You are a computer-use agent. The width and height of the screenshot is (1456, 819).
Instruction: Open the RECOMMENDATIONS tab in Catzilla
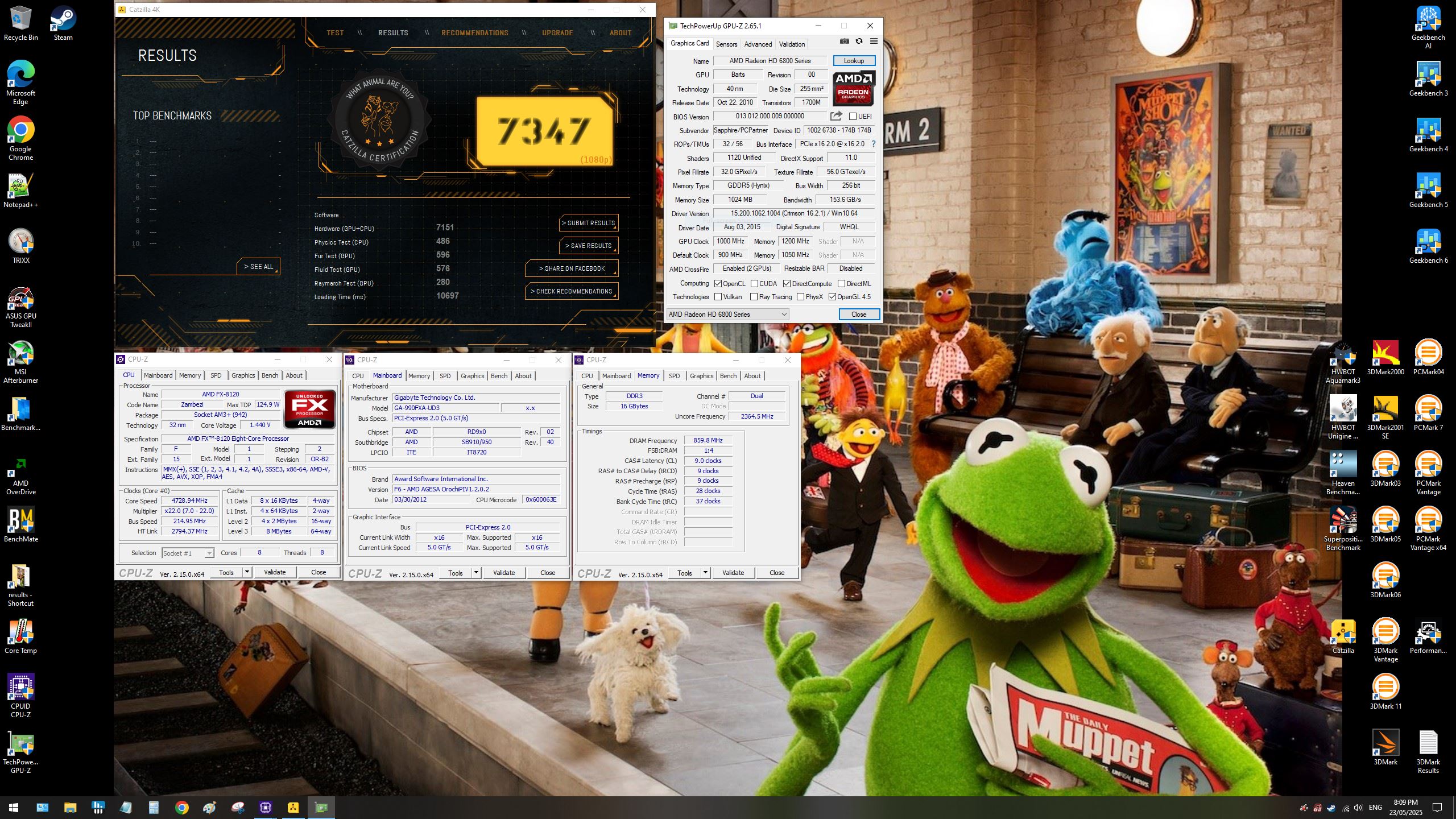pyautogui.click(x=475, y=33)
